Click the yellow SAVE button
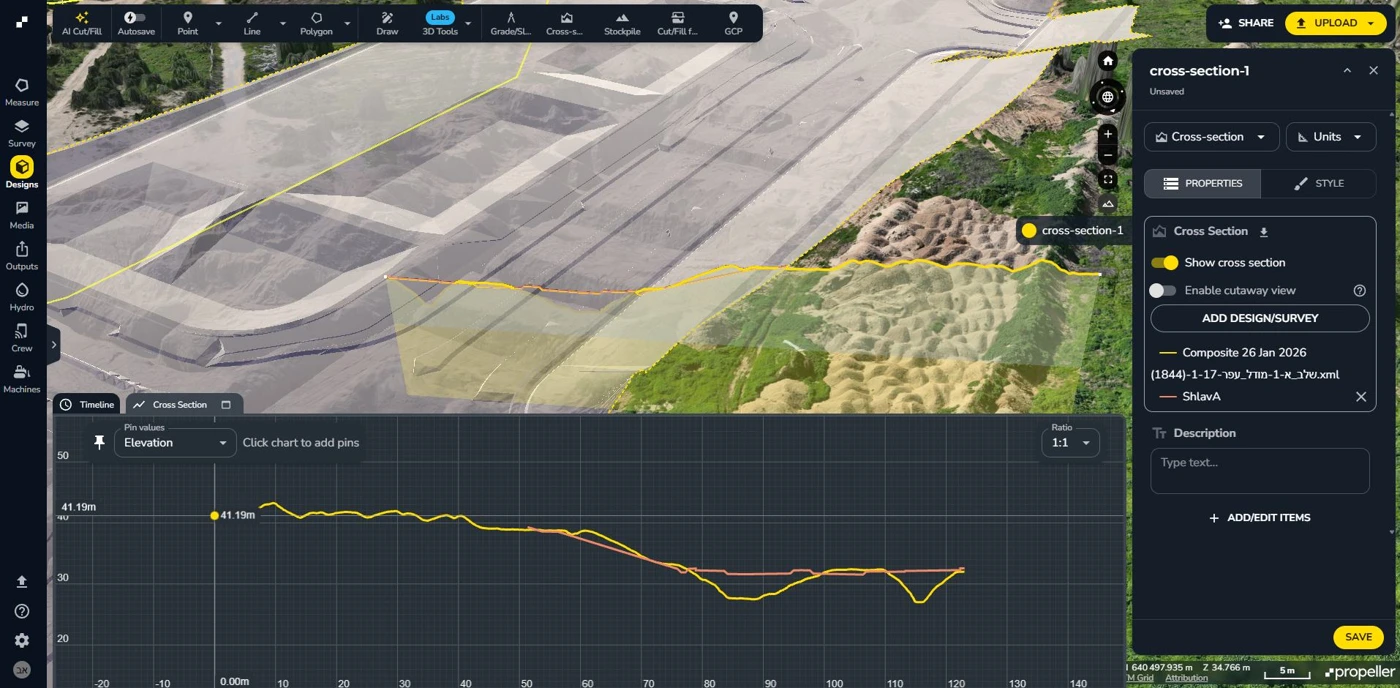 point(1358,637)
